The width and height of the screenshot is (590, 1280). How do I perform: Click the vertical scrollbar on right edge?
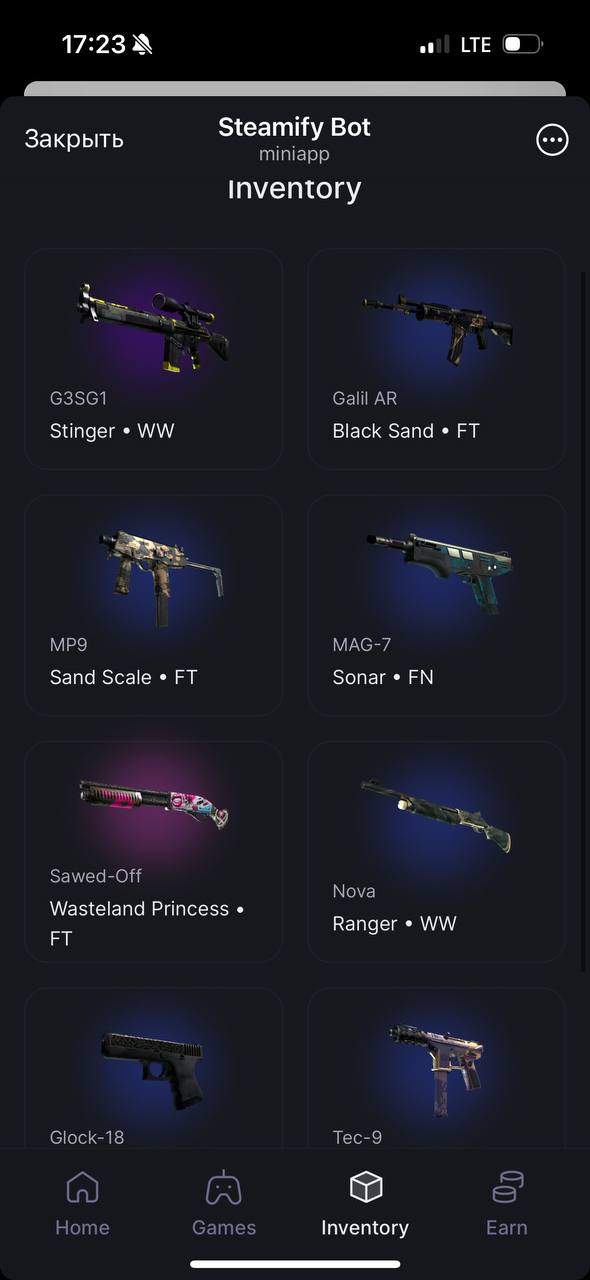tap(585, 620)
